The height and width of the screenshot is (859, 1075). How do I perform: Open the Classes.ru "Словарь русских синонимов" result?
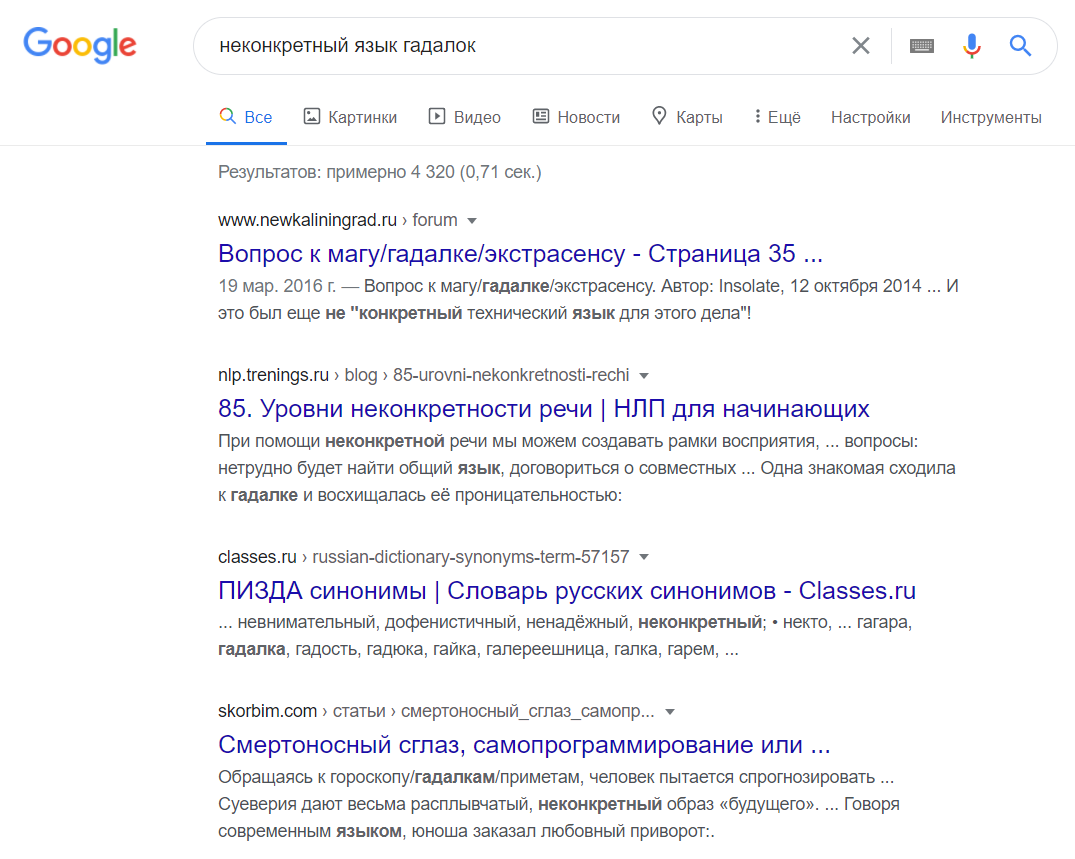[x=567, y=590]
